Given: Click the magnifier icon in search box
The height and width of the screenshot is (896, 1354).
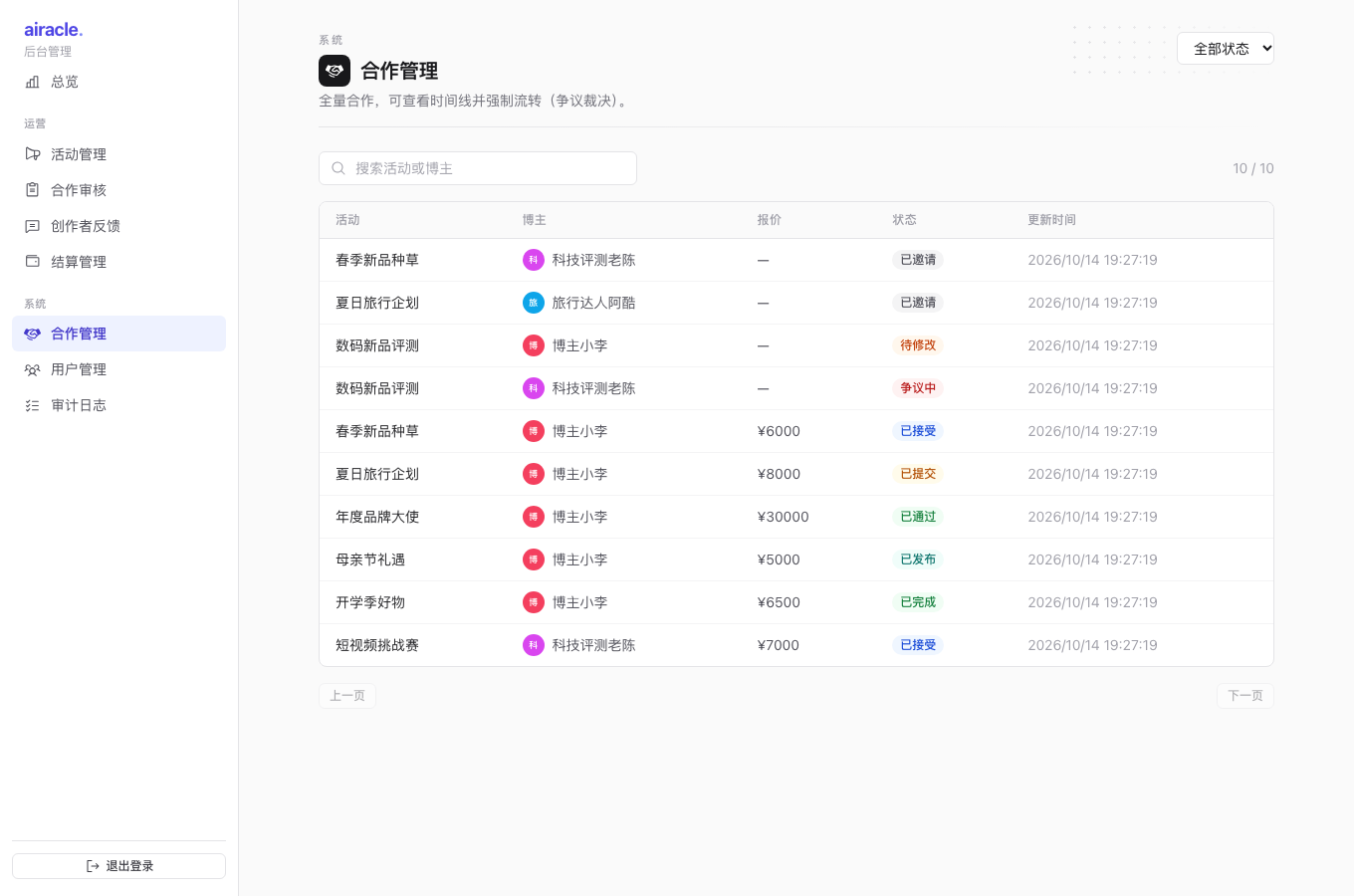Looking at the screenshot, I should (x=338, y=168).
